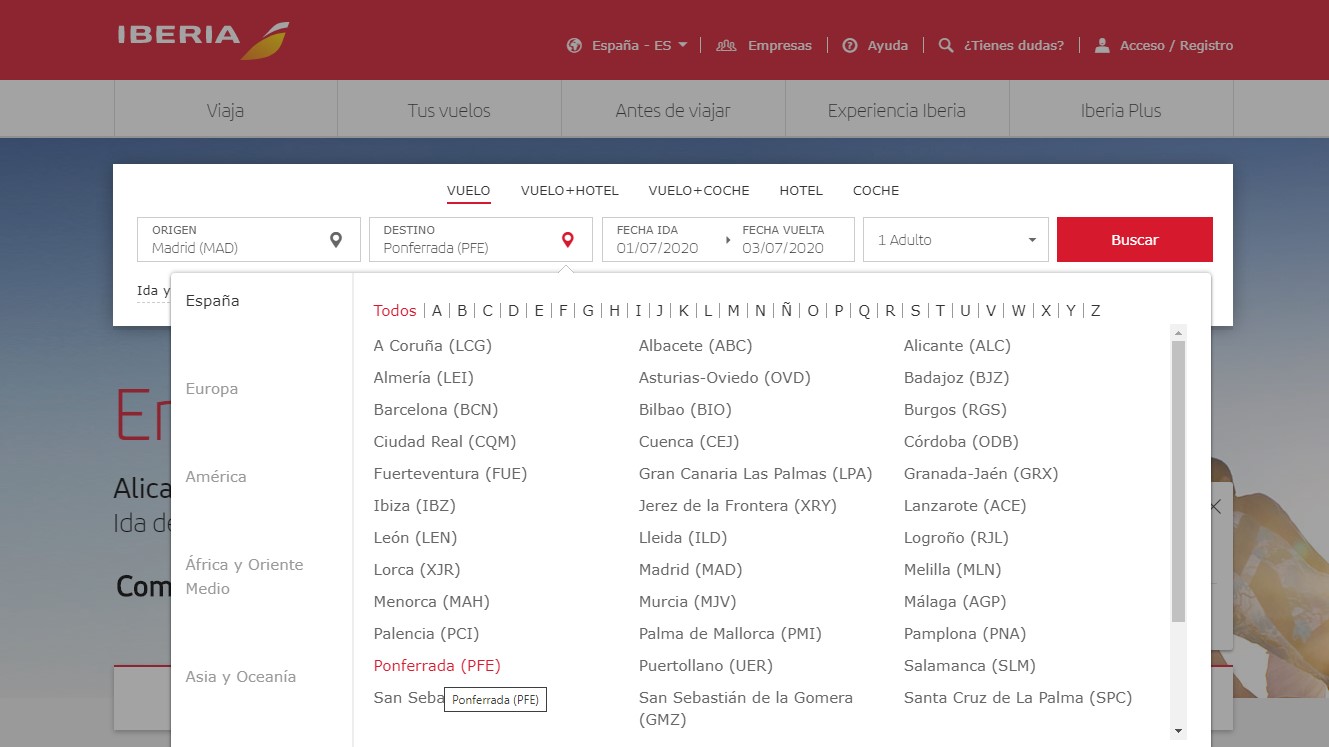This screenshot has width=1329, height=747.
Task: Open the Antes de viajar menu
Action: [673, 110]
